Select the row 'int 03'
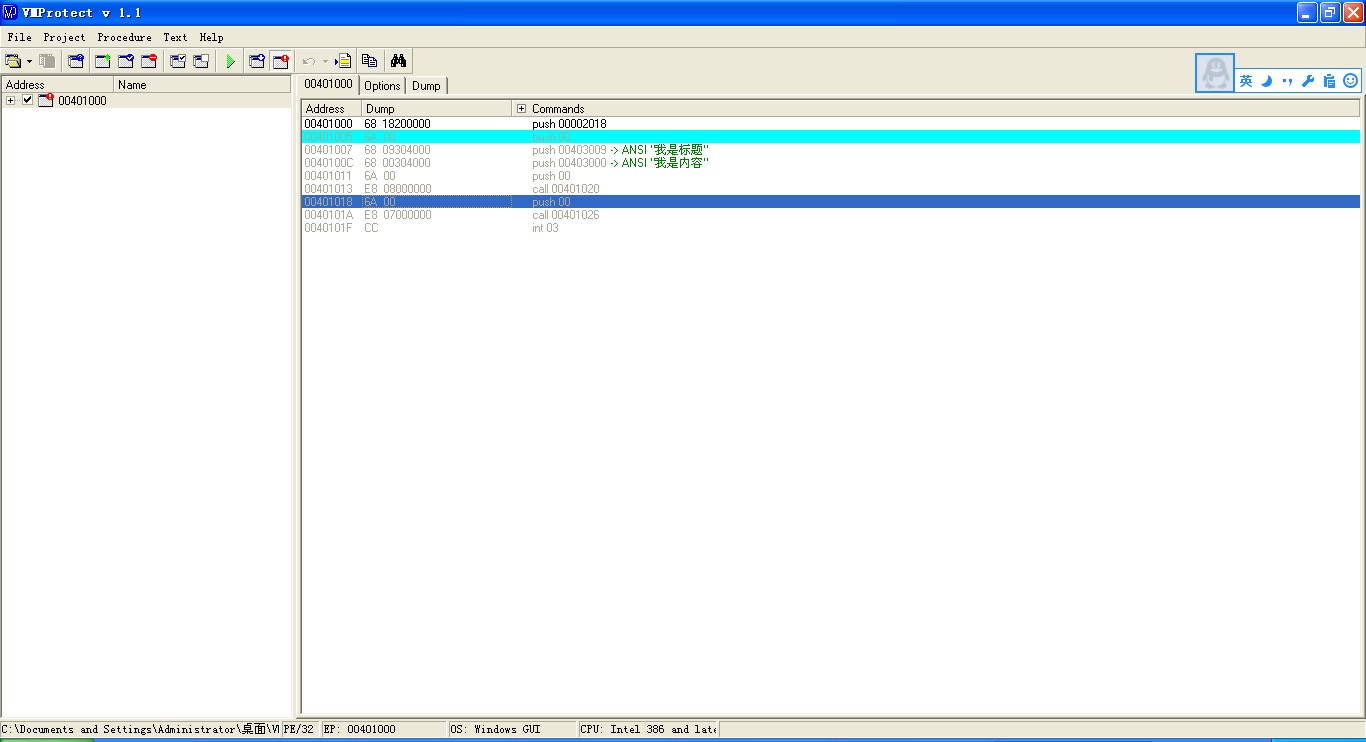This screenshot has height=742, width=1366. [831, 228]
